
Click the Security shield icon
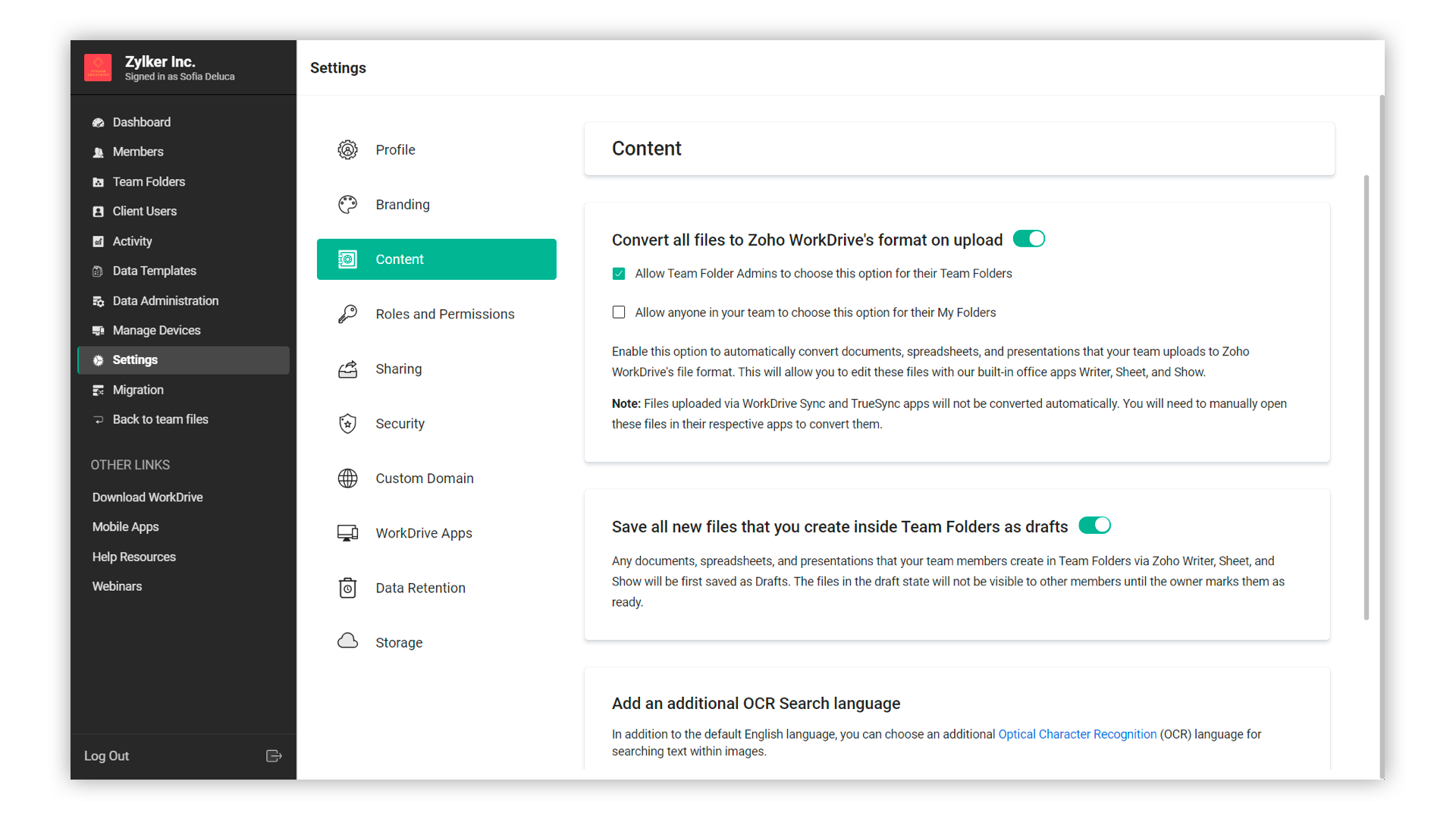pos(347,424)
